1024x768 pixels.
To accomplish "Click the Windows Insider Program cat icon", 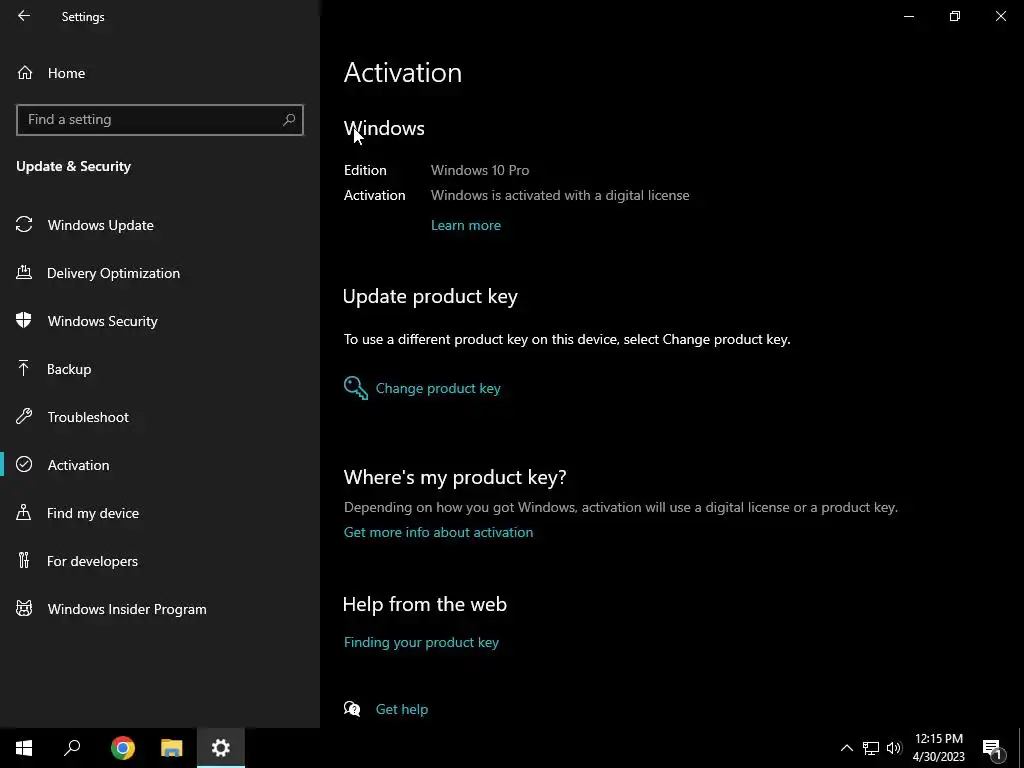I will (x=24, y=609).
